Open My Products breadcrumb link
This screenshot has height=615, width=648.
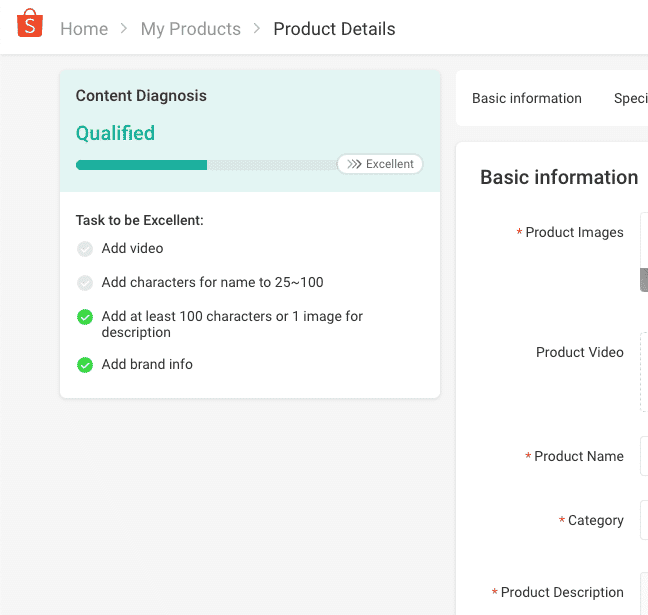click(190, 29)
